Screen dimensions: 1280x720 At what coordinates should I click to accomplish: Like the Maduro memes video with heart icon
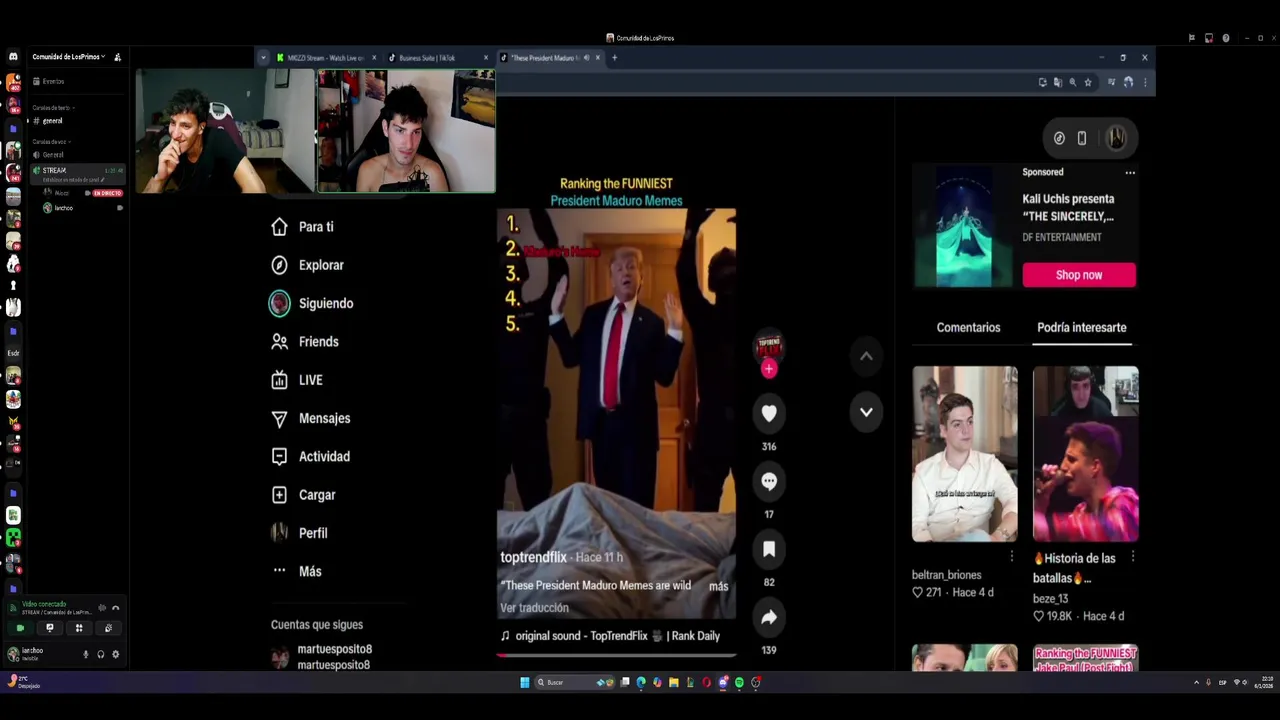[769, 413]
